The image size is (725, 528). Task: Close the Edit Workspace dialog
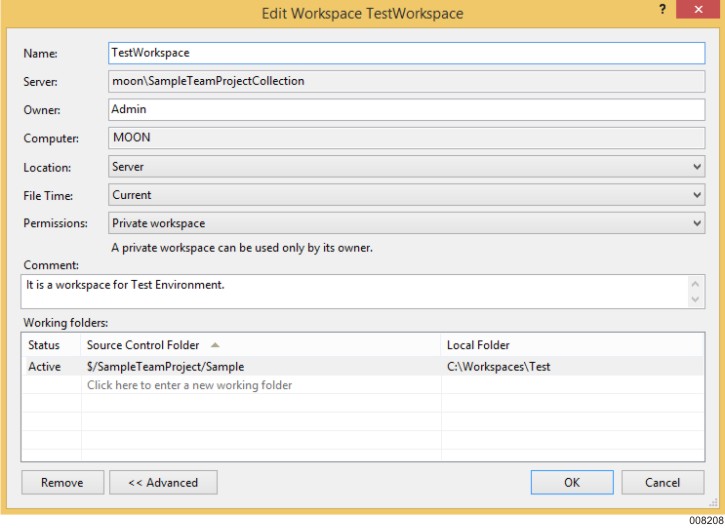[x=698, y=9]
